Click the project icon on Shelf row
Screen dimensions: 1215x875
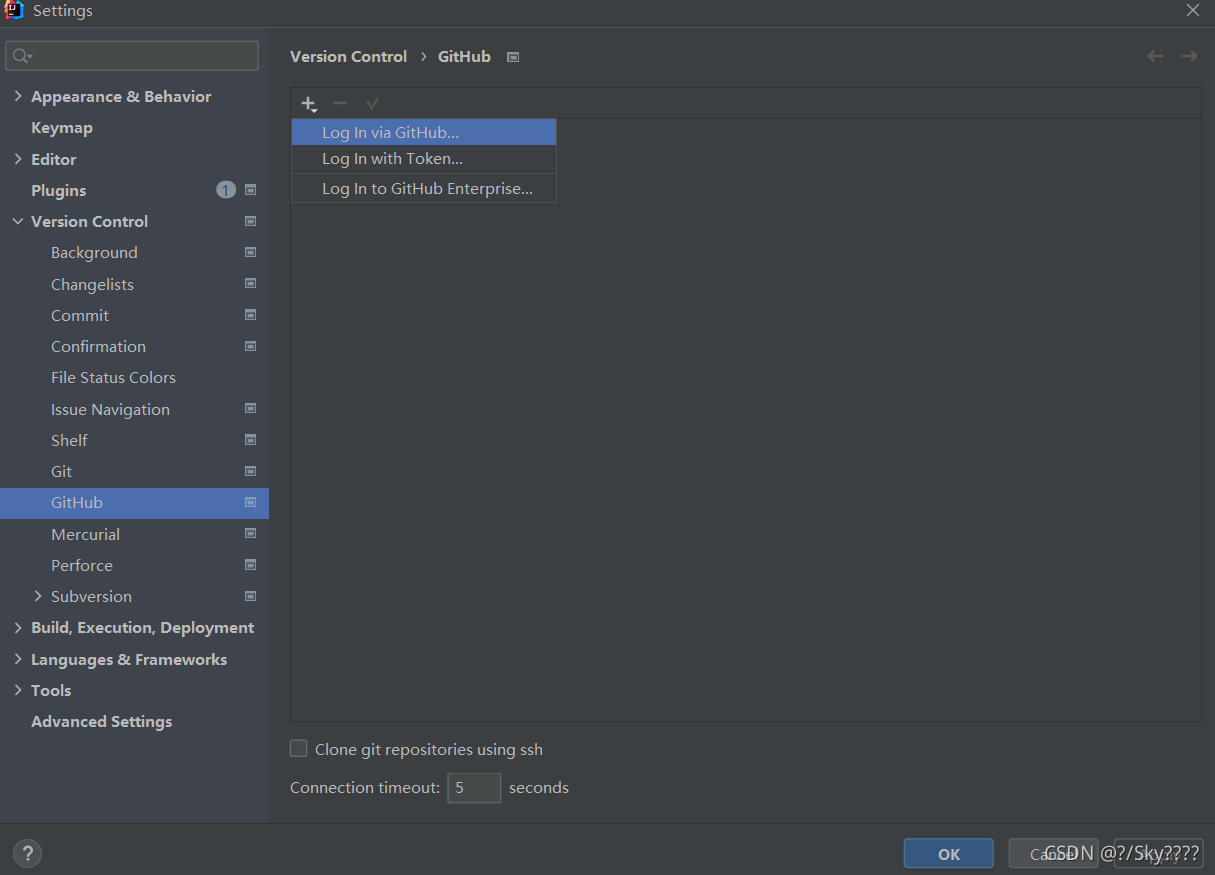coord(250,440)
